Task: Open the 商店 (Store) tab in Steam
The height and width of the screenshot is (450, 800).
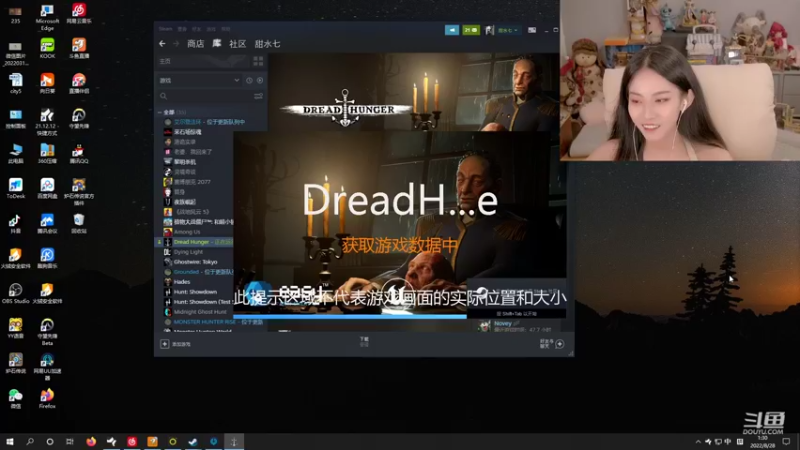Action: point(195,44)
